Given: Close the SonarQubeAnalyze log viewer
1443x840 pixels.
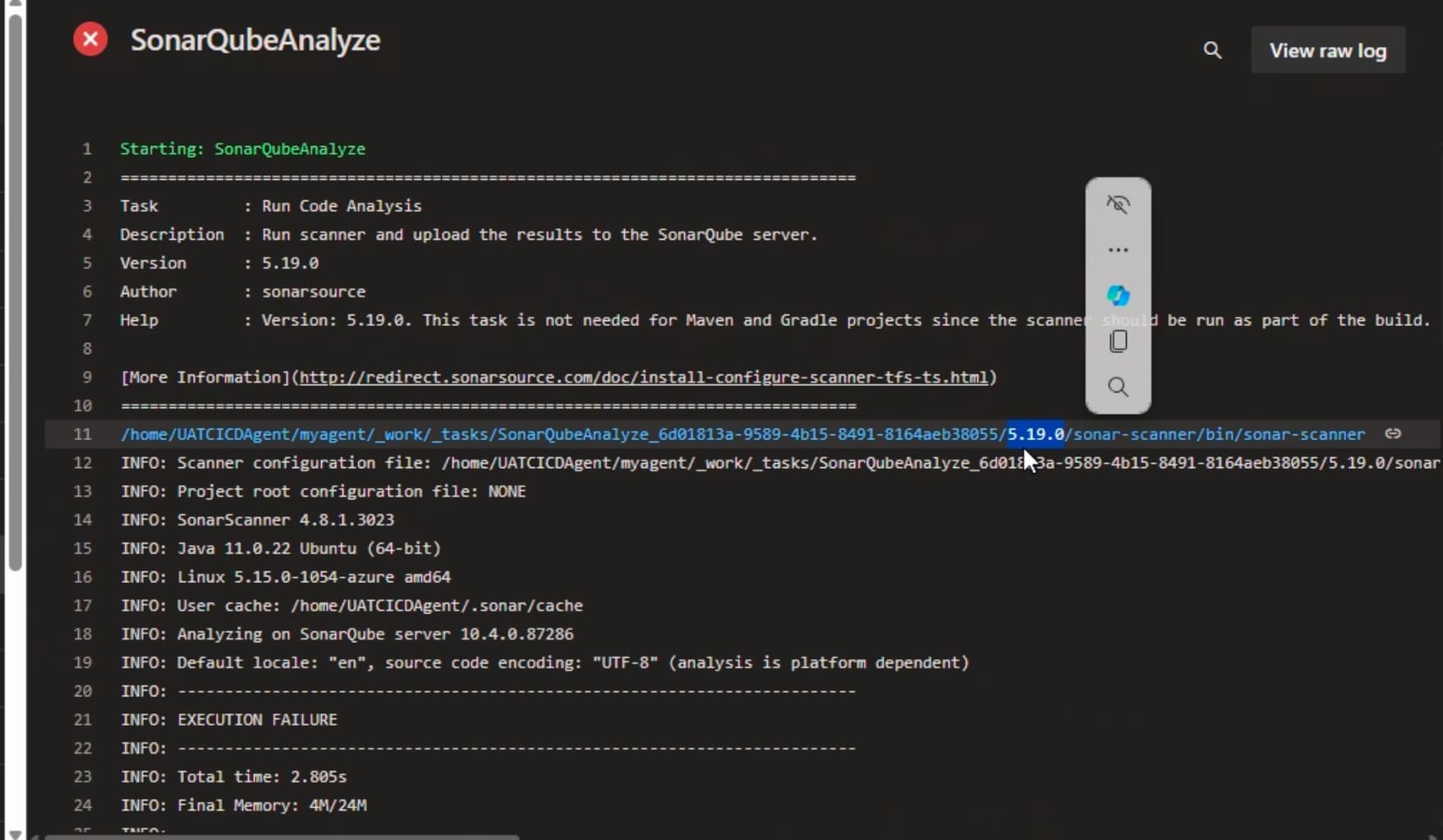Looking at the screenshot, I should [90, 39].
